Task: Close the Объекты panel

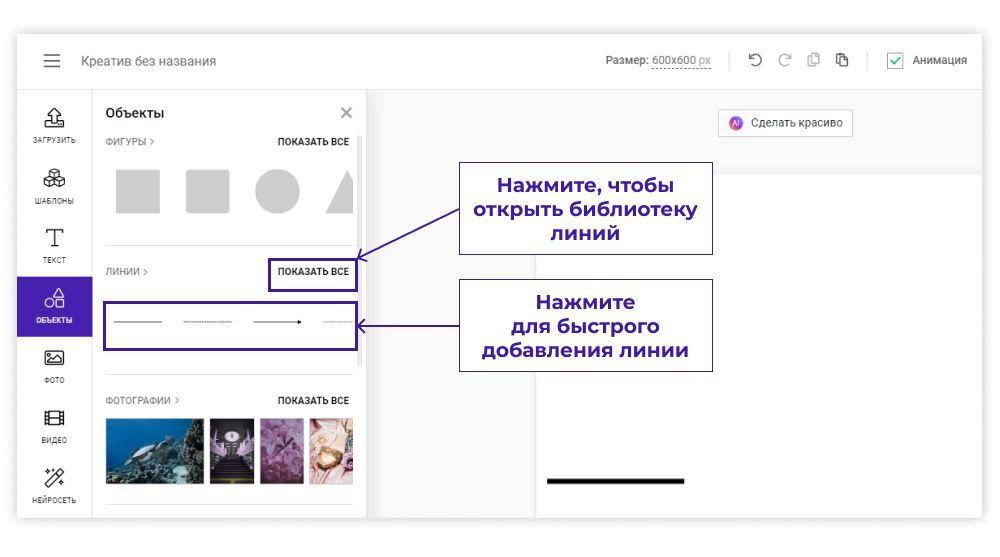Action: click(346, 113)
